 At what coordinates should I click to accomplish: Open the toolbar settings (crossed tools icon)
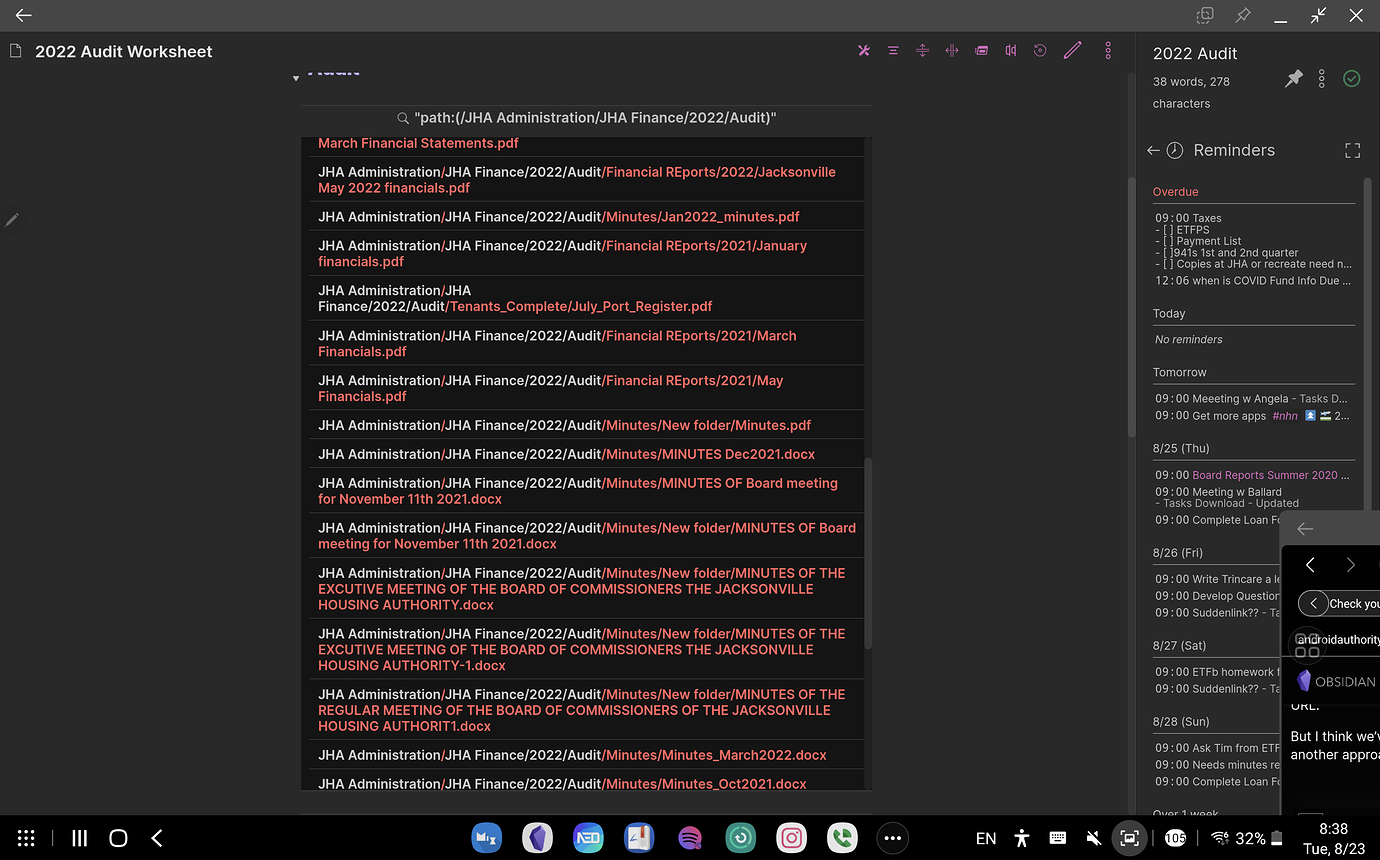(x=864, y=50)
